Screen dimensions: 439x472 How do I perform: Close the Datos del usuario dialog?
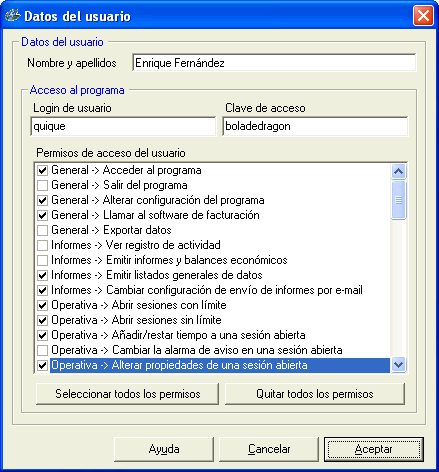423,16
